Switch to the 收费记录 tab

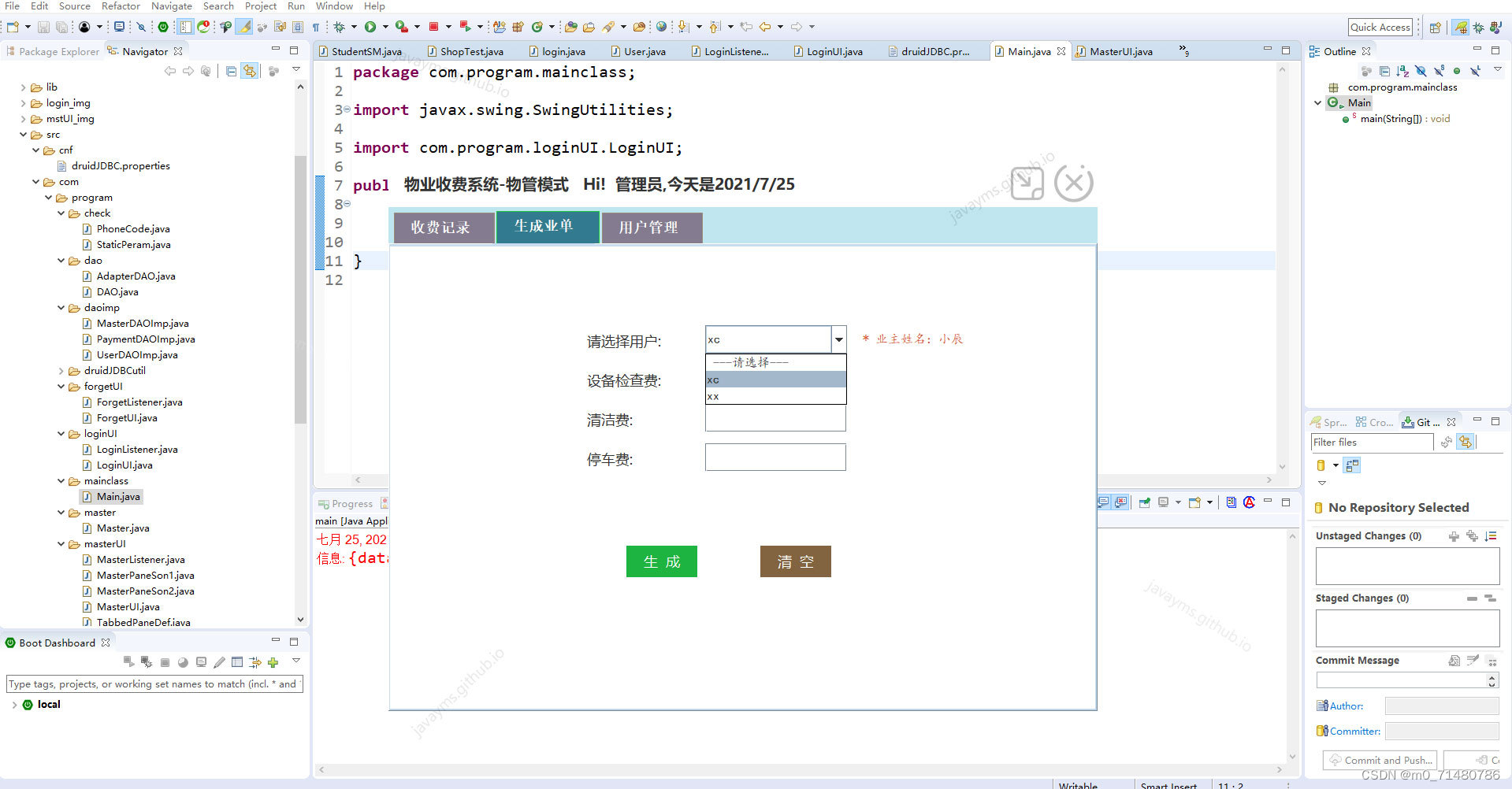[x=444, y=228]
